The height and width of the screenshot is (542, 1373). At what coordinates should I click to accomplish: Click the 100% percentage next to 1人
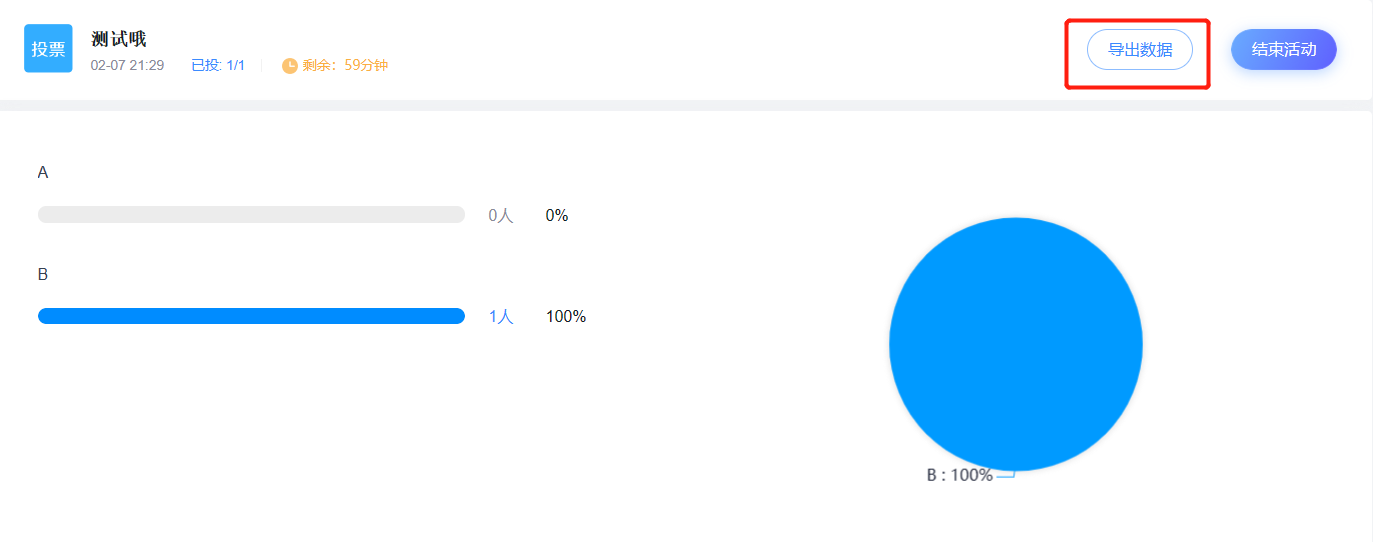[565, 317]
